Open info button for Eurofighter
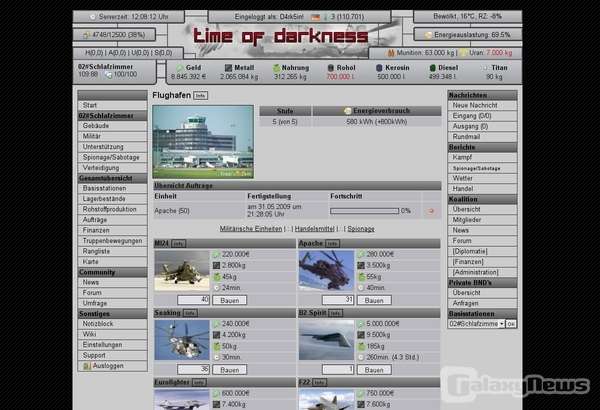 (x=199, y=382)
